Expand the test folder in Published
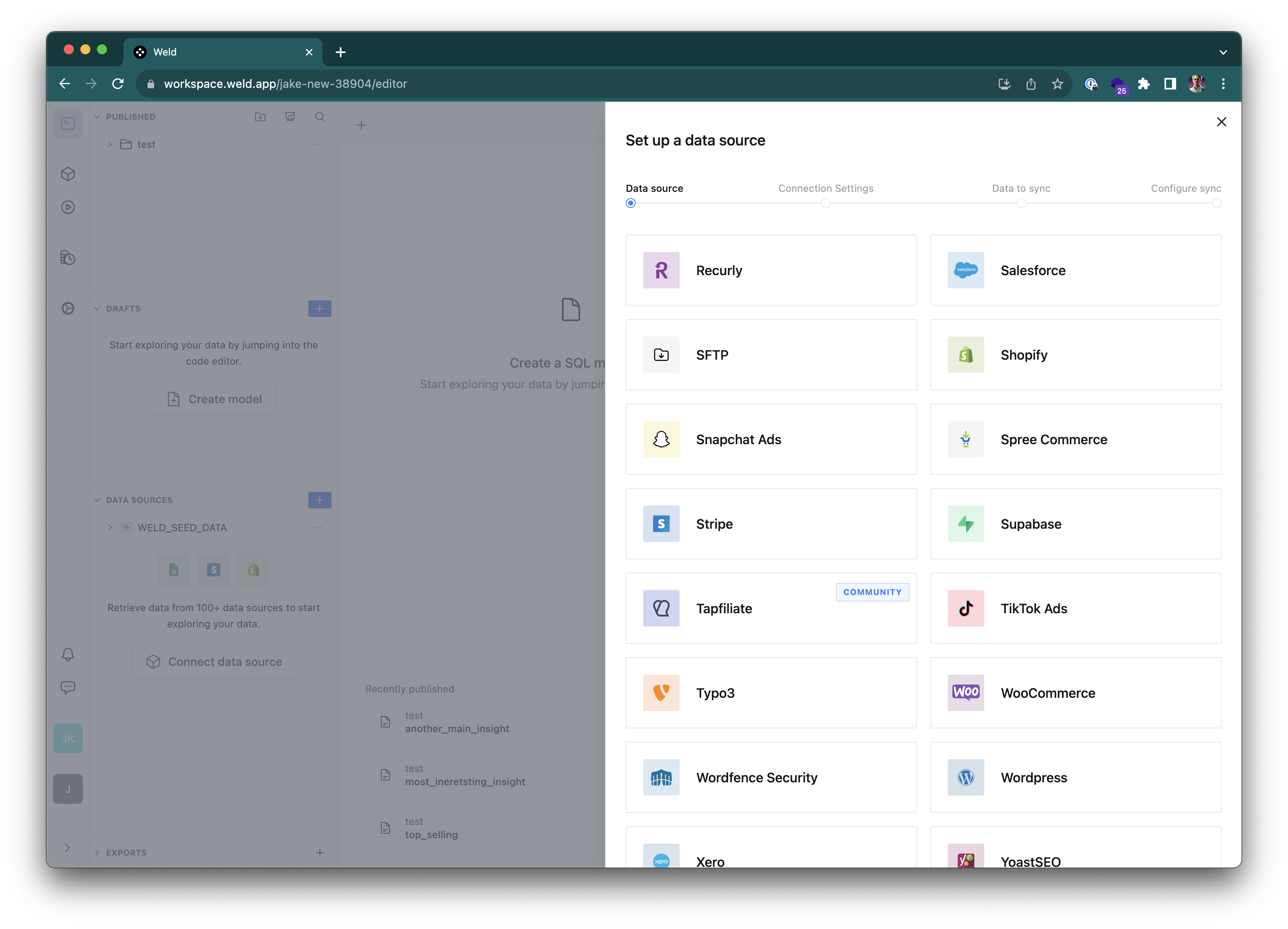Image resolution: width=1288 pixels, height=929 pixels. point(110,145)
